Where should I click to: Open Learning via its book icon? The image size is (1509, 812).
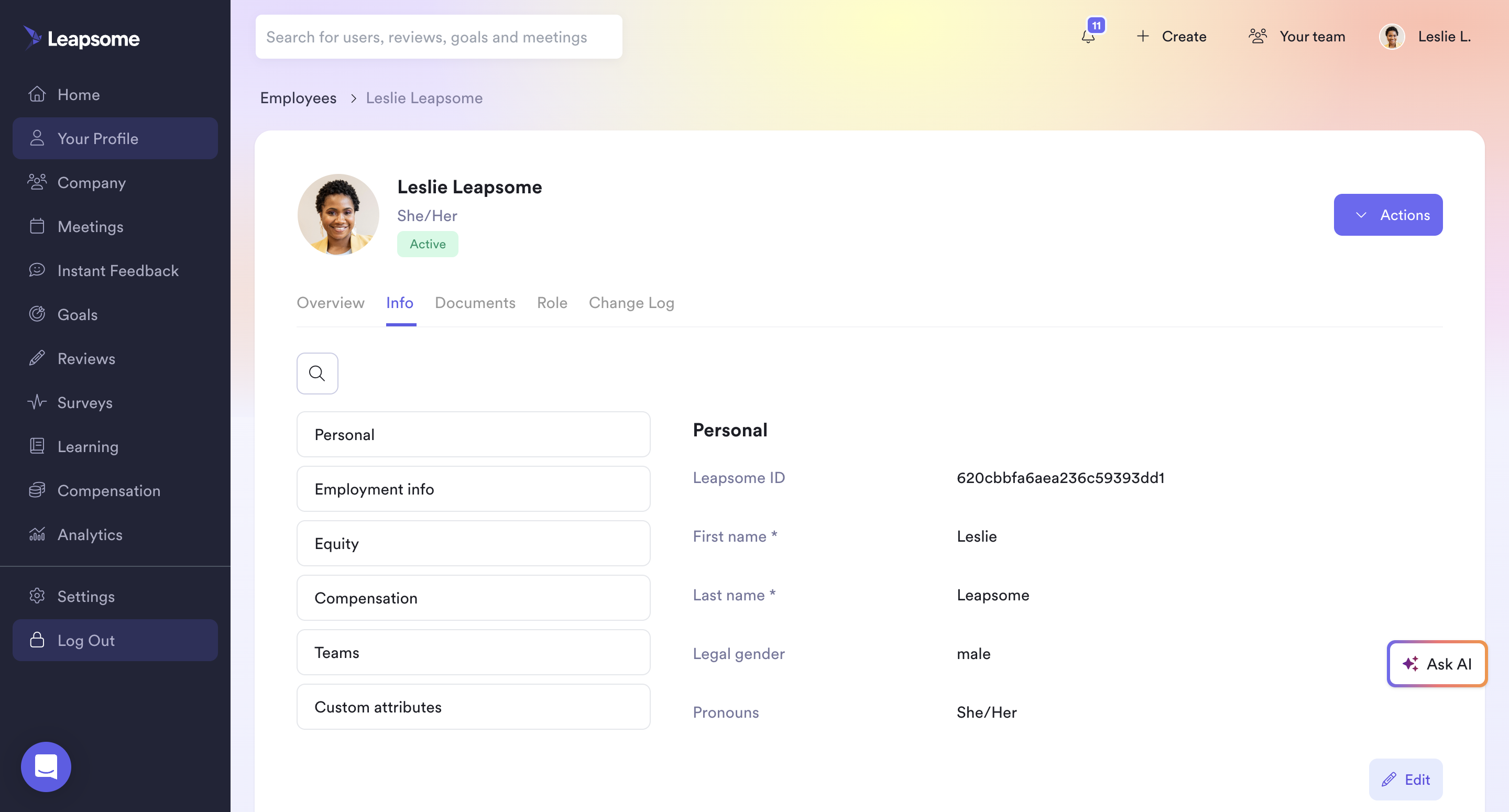click(37, 446)
